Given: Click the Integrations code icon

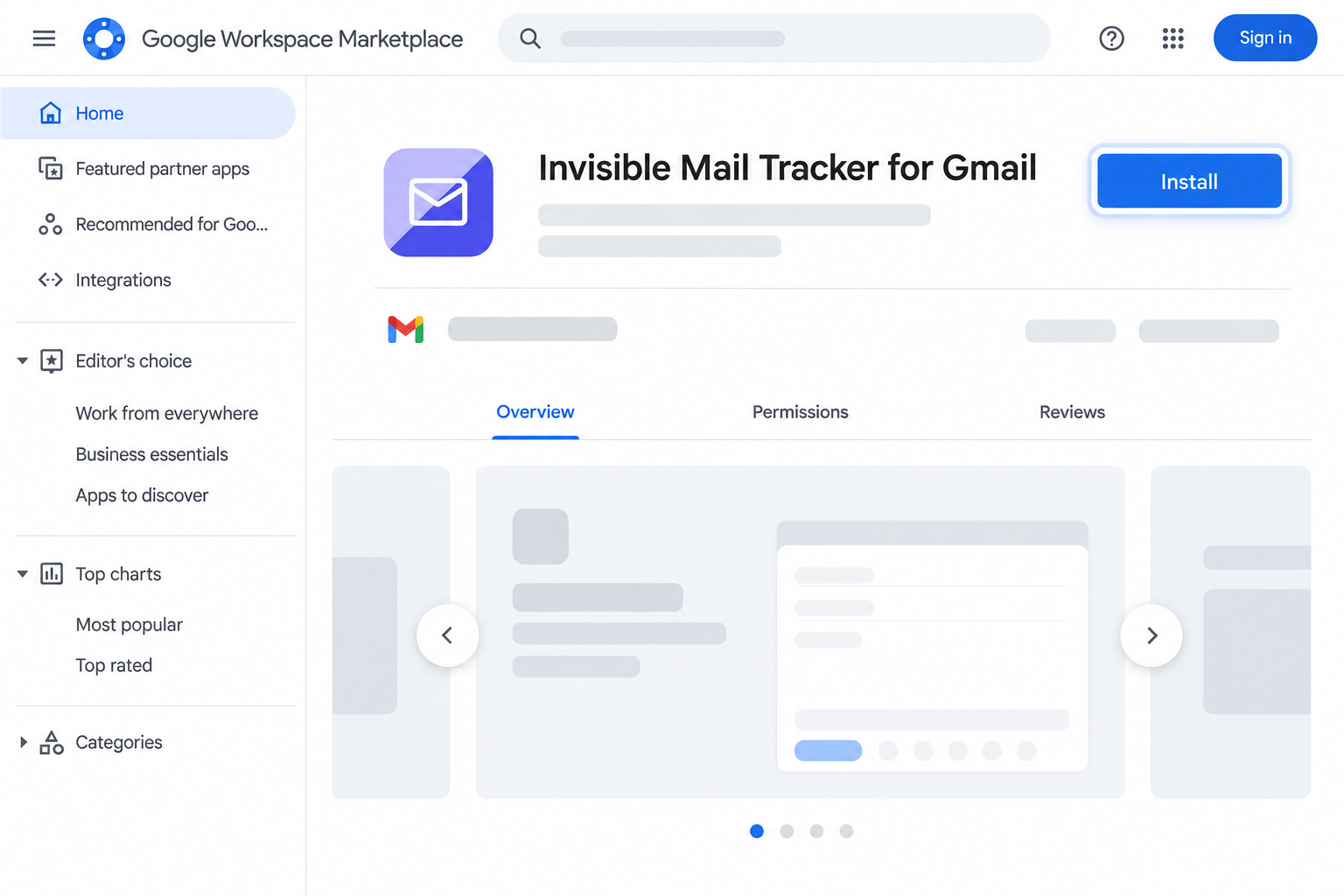Looking at the screenshot, I should coord(51,280).
